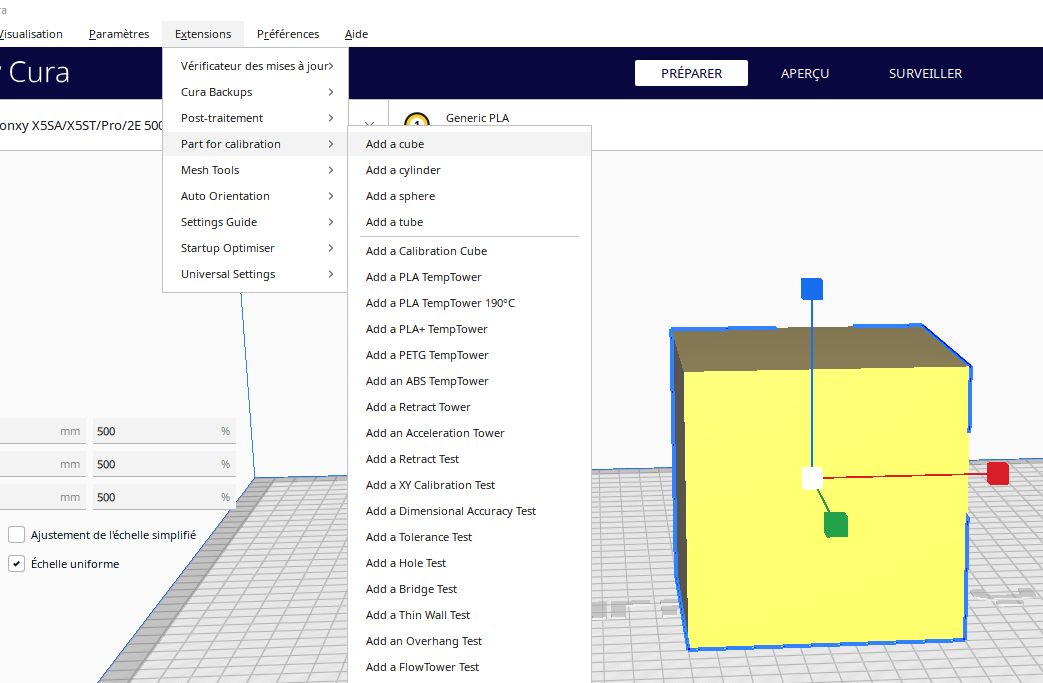Pick Add a Hole Test
Viewport: 1043px width, 683px height.
tap(470, 562)
